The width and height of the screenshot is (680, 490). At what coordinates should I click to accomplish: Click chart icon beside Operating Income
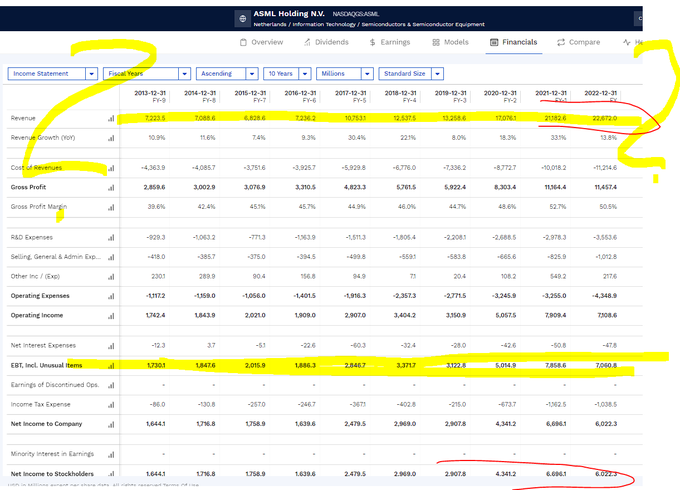click(111, 315)
